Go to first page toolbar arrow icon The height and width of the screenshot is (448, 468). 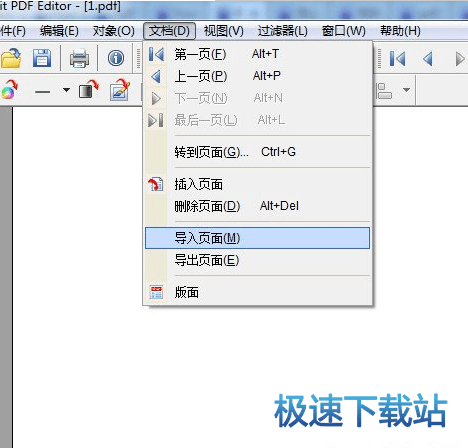pyautogui.click(x=398, y=59)
